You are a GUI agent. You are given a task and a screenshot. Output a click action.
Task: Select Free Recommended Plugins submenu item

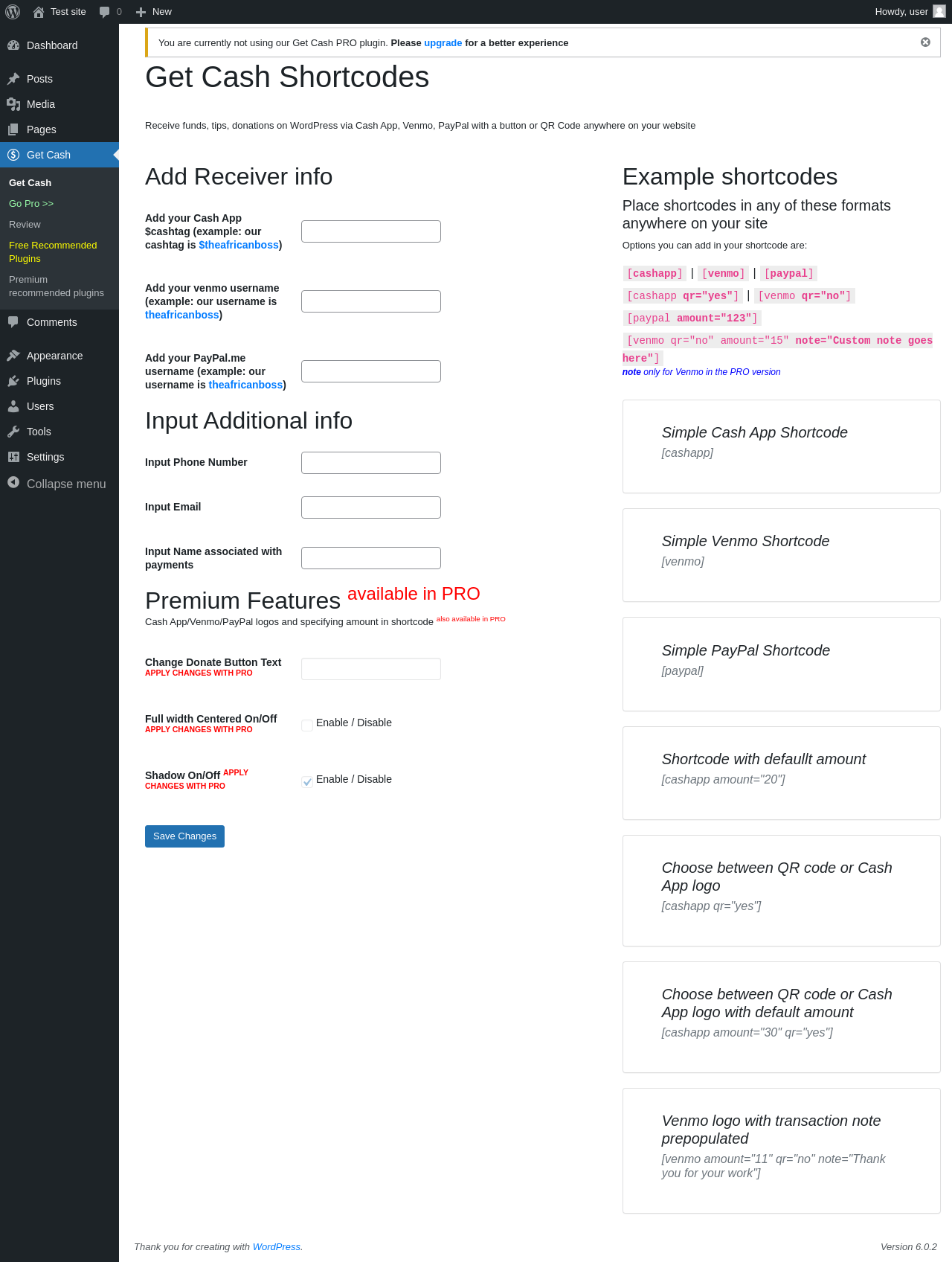click(x=53, y=252)
